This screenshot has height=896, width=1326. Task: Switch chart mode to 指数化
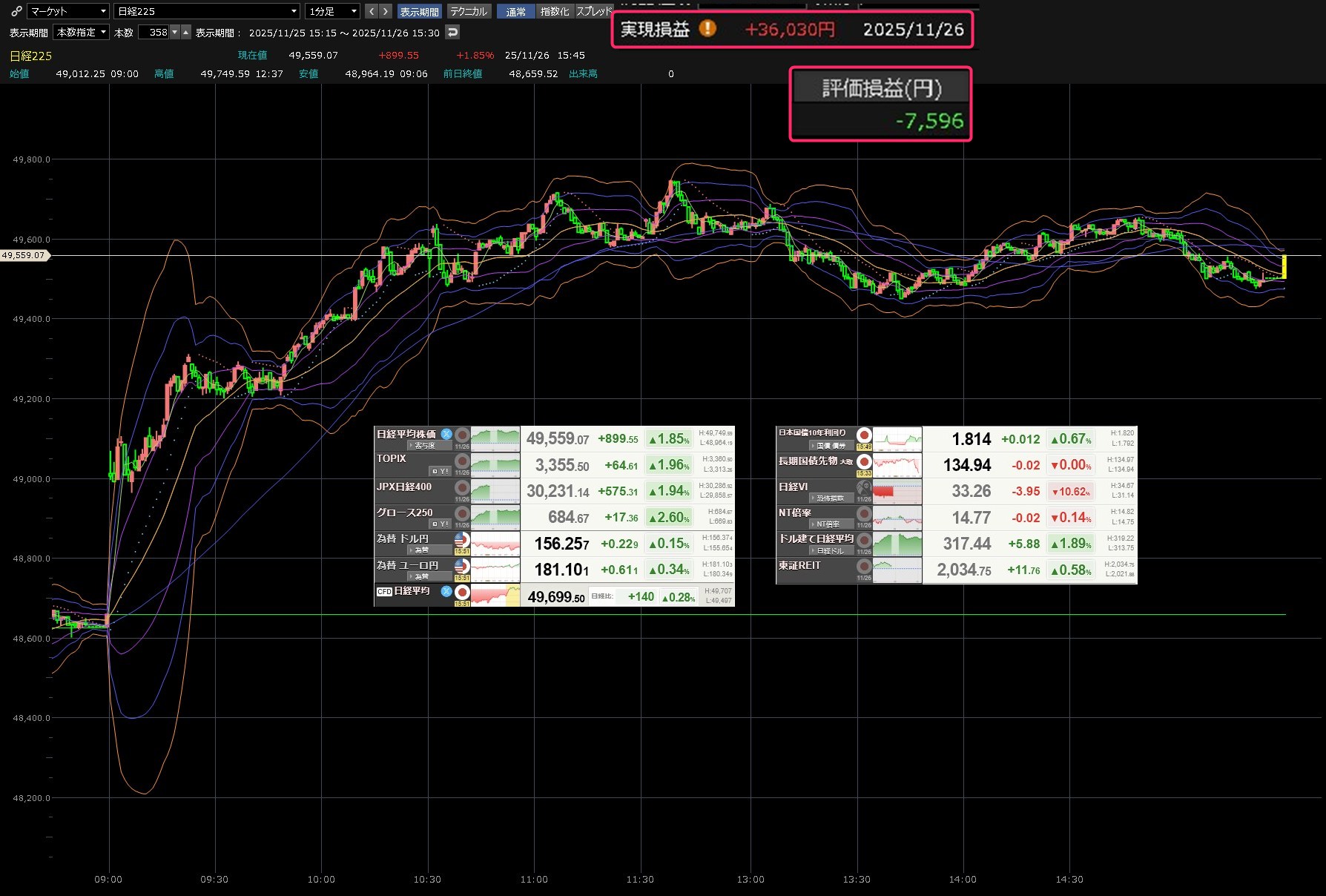coord(555,11)
